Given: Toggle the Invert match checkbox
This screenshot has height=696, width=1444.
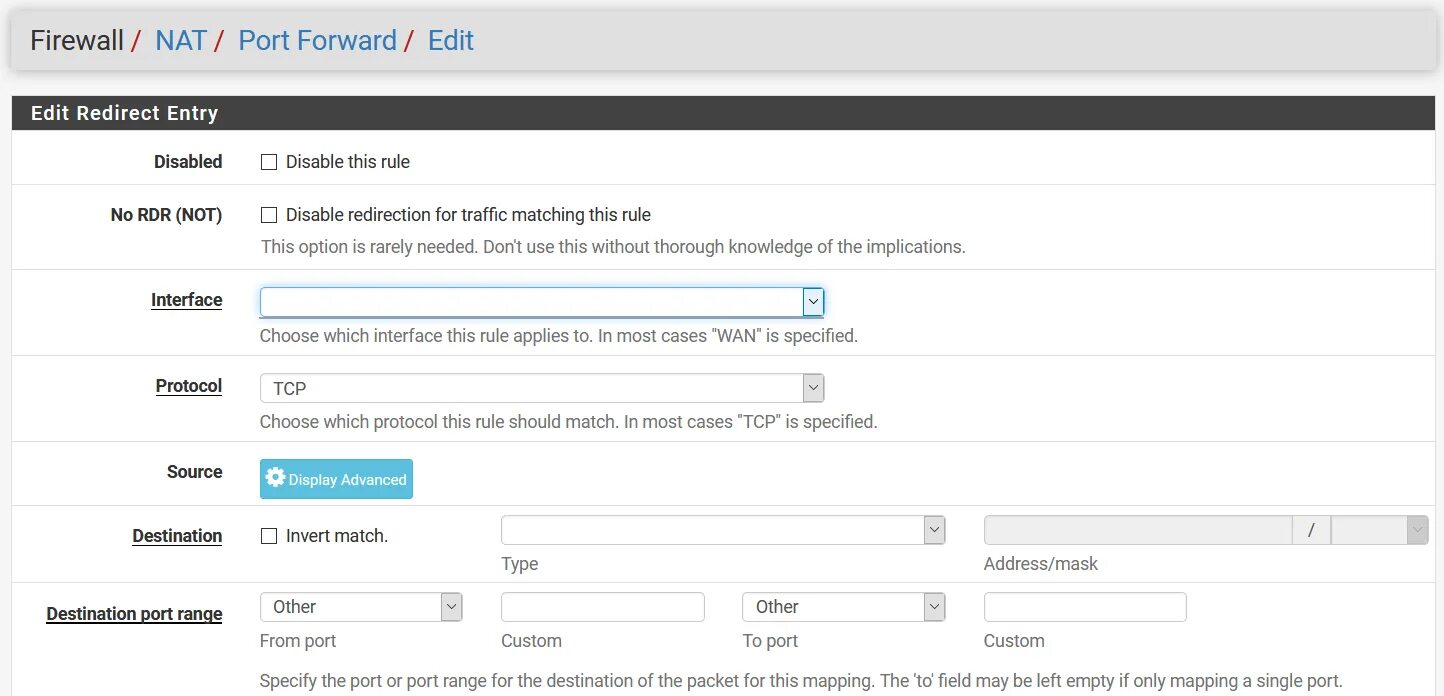Looking at the screenshot, I should (x=269, y=536).
